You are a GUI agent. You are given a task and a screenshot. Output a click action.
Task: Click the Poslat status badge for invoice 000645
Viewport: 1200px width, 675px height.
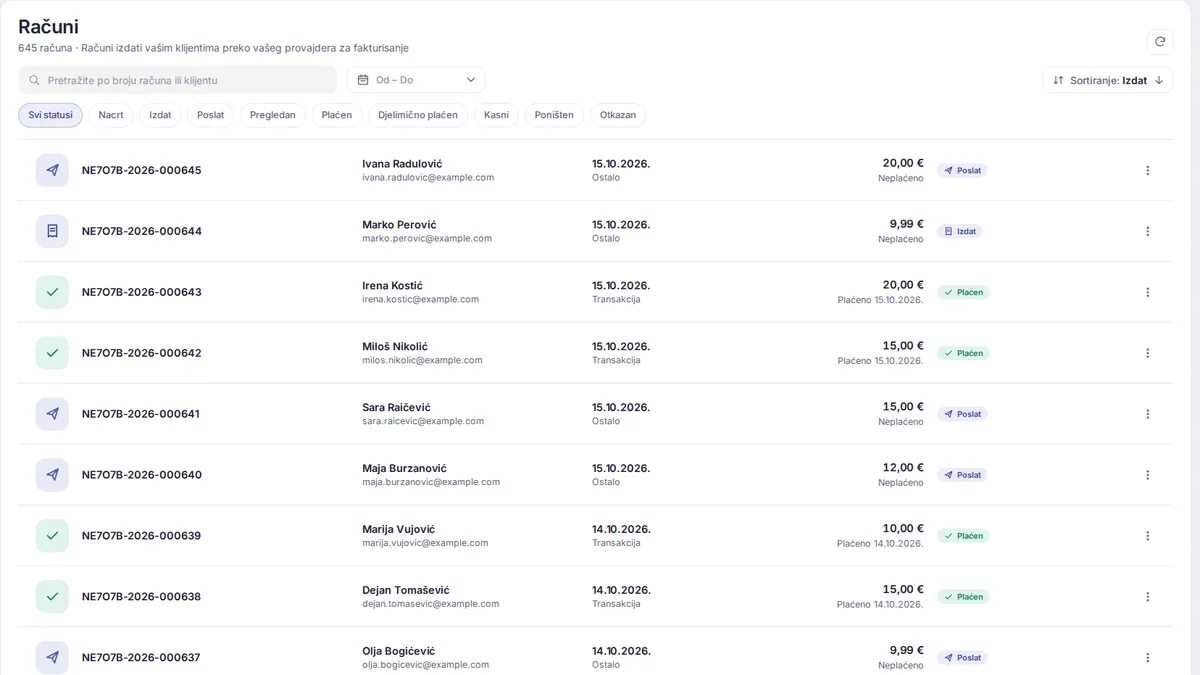coord(962,170)
